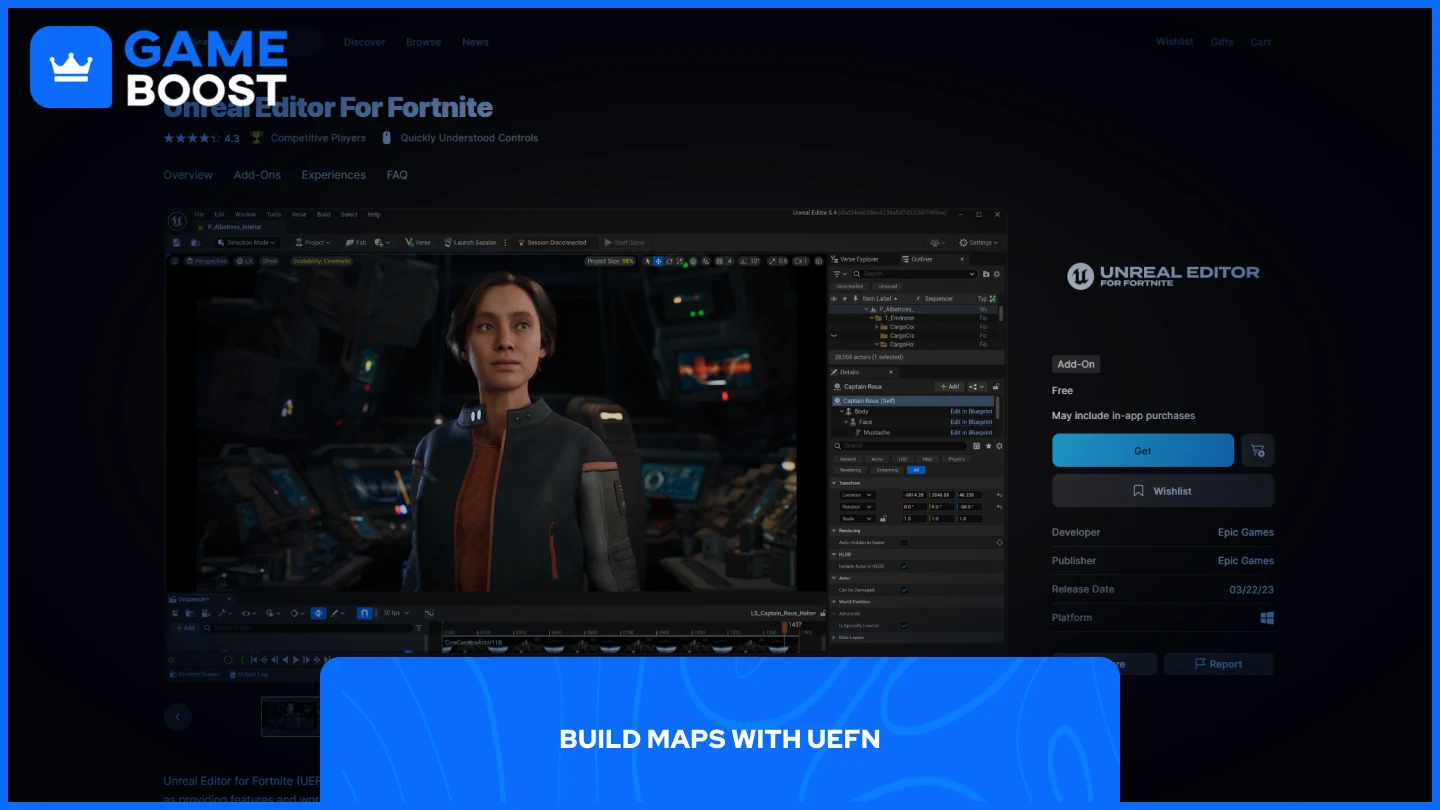Click the record button in the Sequencer
Viewport: 1440px width, 810px height.
coord(229,659)
